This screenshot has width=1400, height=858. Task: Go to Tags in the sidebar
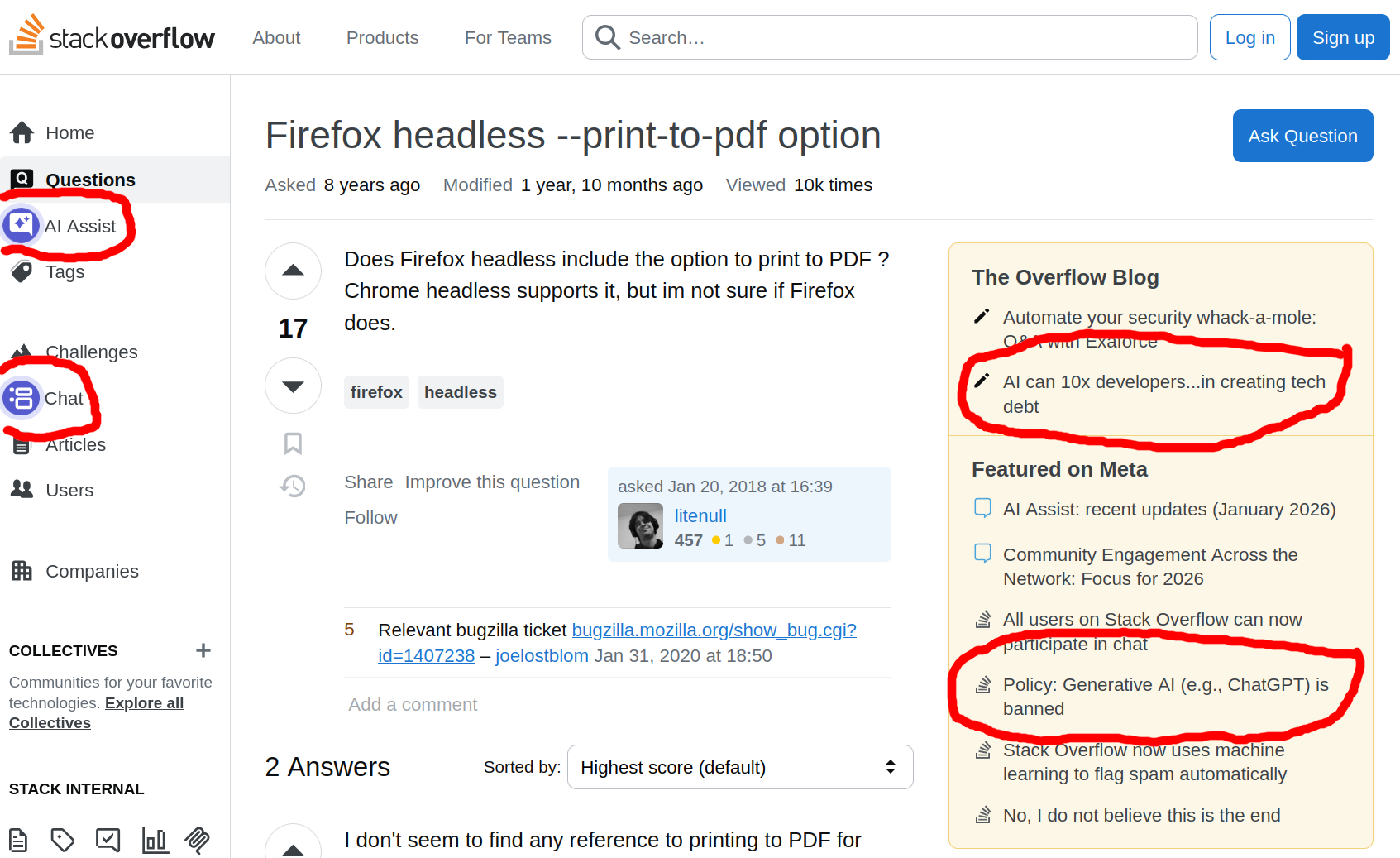click(x=65, y=272)
